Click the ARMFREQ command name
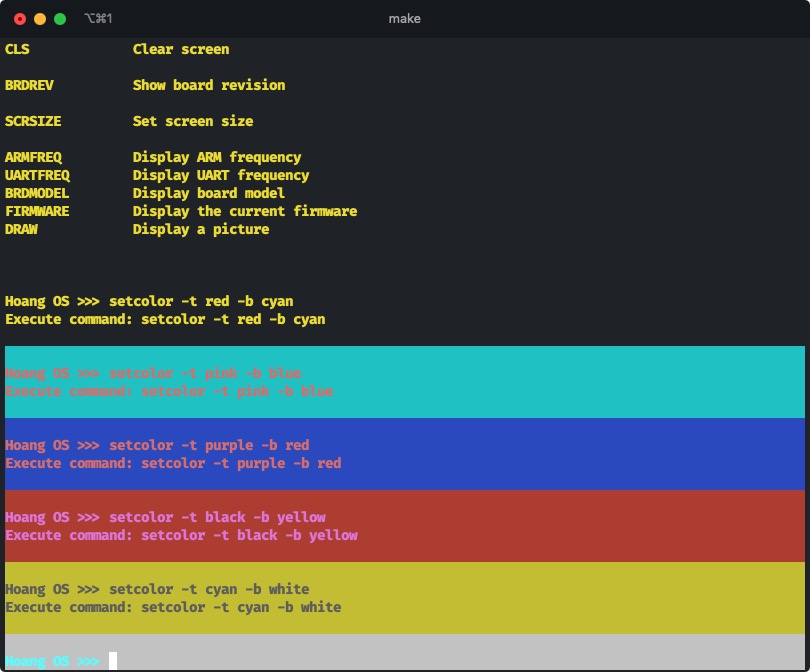The width and height of the screenshot is (810, 672). (x=33, y=157)
